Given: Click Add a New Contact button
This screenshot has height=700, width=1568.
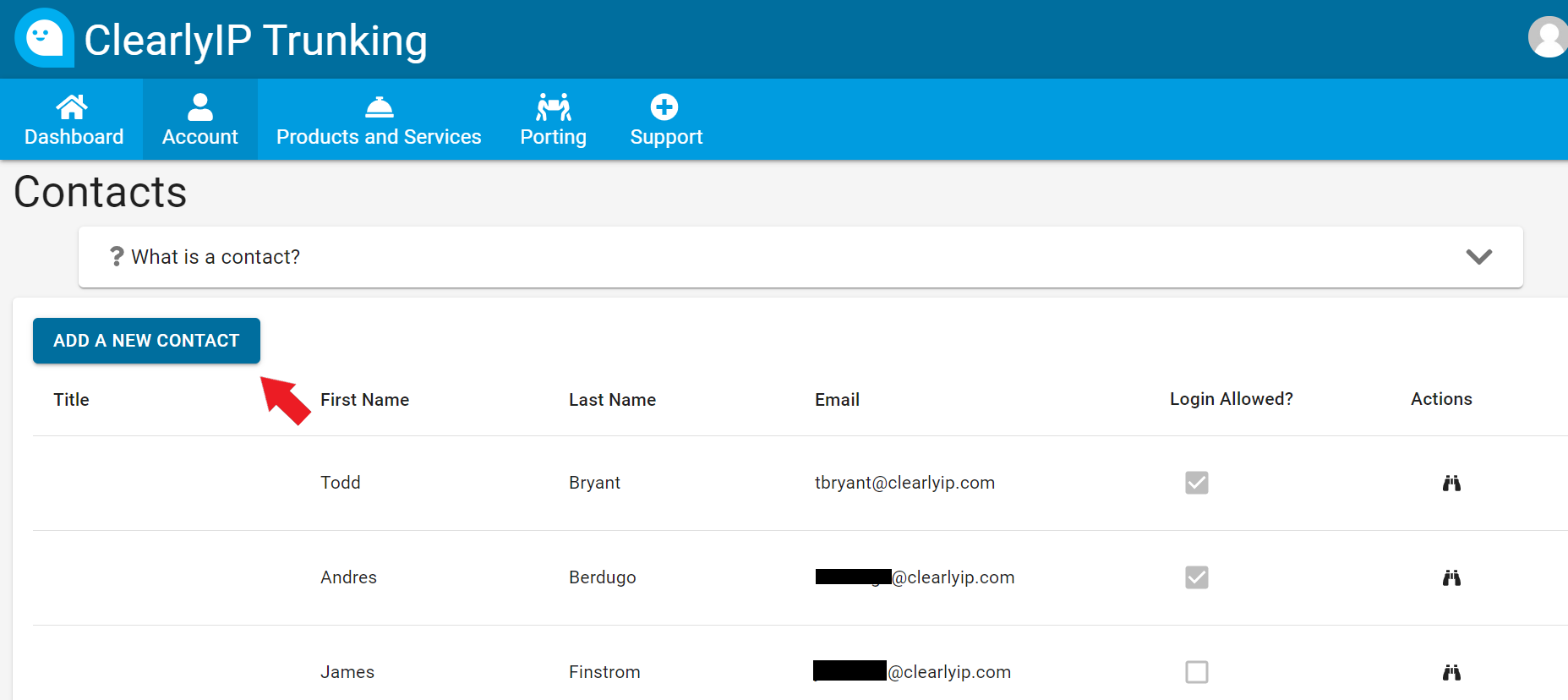Looking at the screenshot, I should tap(146, 341).
